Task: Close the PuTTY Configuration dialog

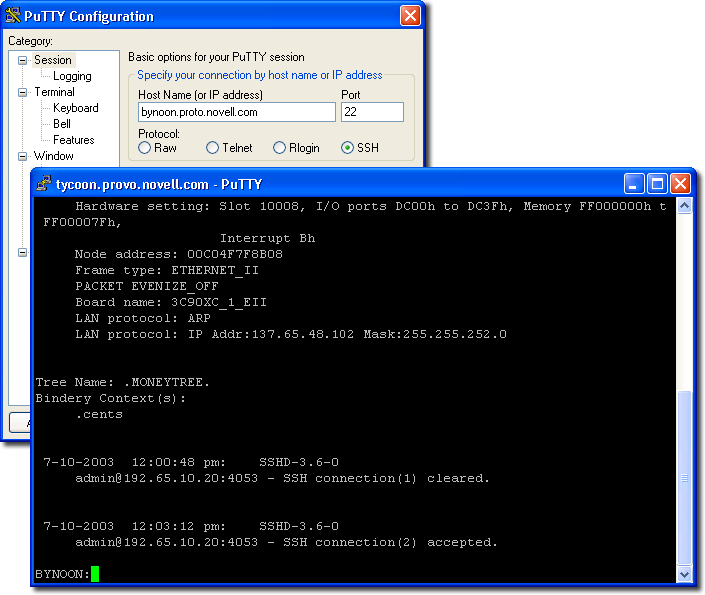Action: point(410,16)
